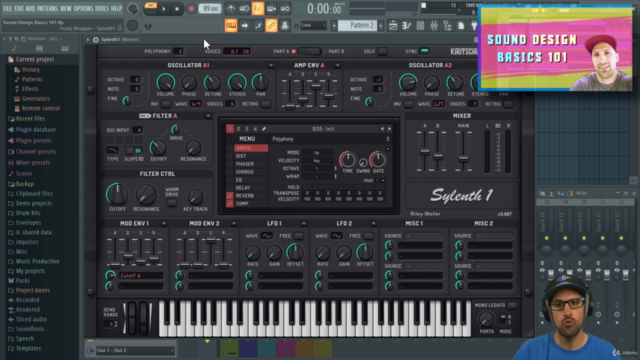Toggle the overdub blend recording icon
Image resolution: width=640 pixels, height=360 pixels.
click(x=271, y=9)
